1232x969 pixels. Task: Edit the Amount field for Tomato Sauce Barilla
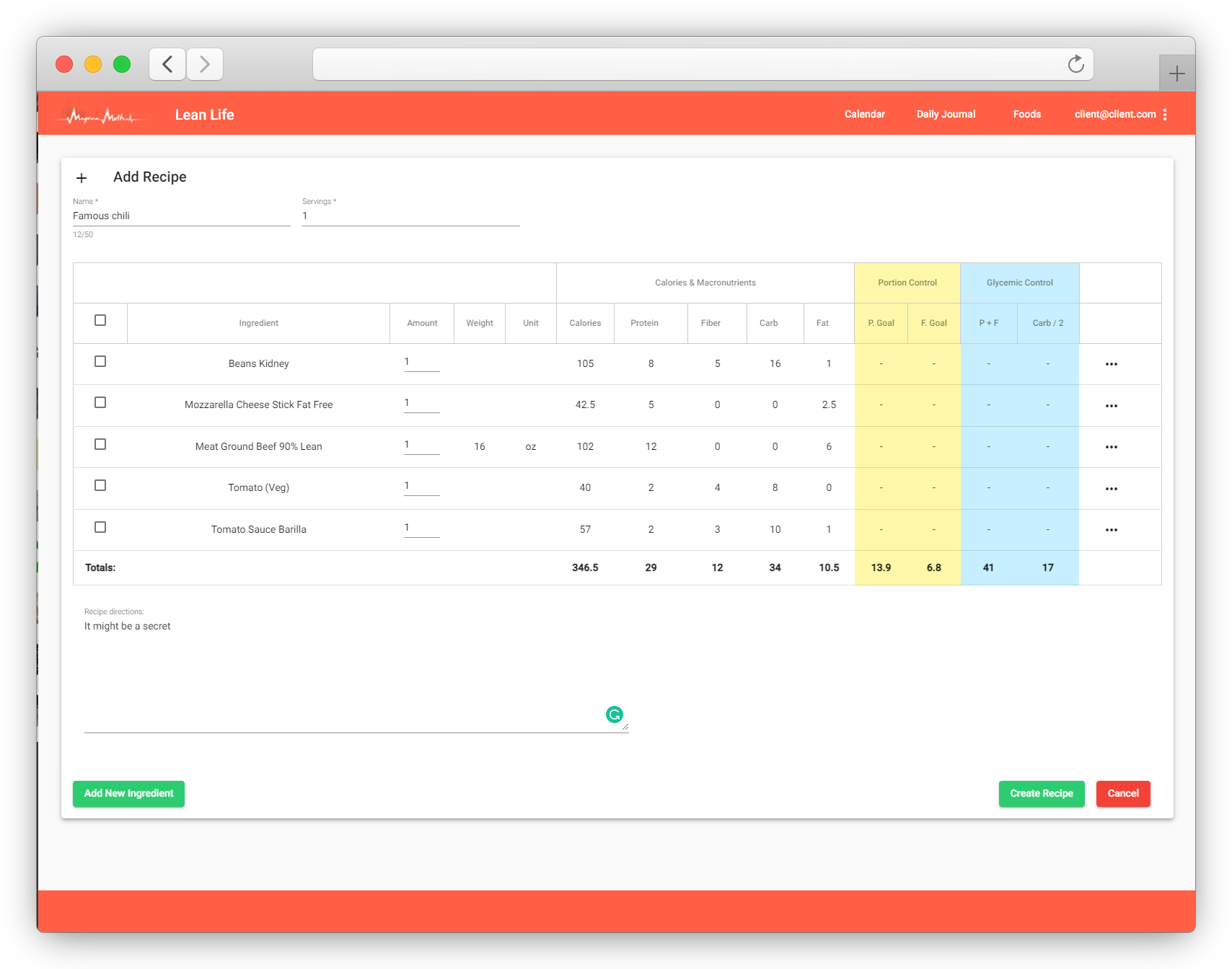coord(421,528)
